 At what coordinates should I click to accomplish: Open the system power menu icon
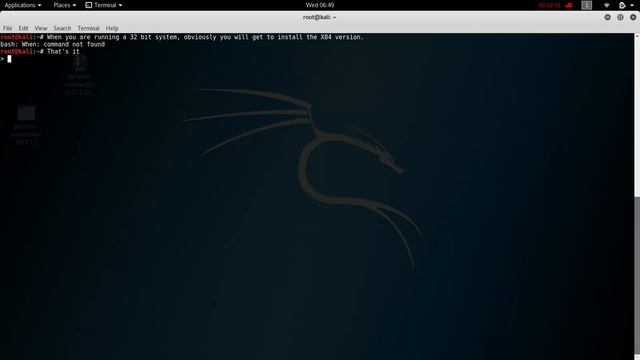(622, 5)
